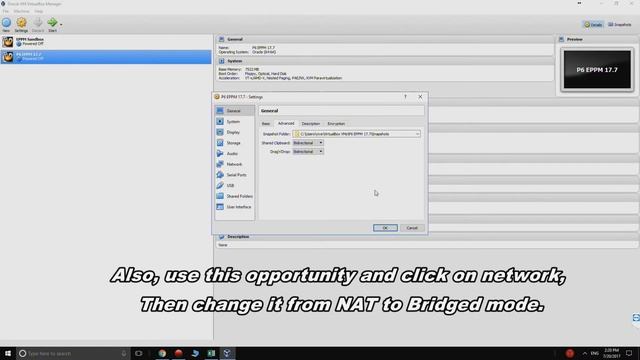Click Cancel button in Settings dialog

412,228
